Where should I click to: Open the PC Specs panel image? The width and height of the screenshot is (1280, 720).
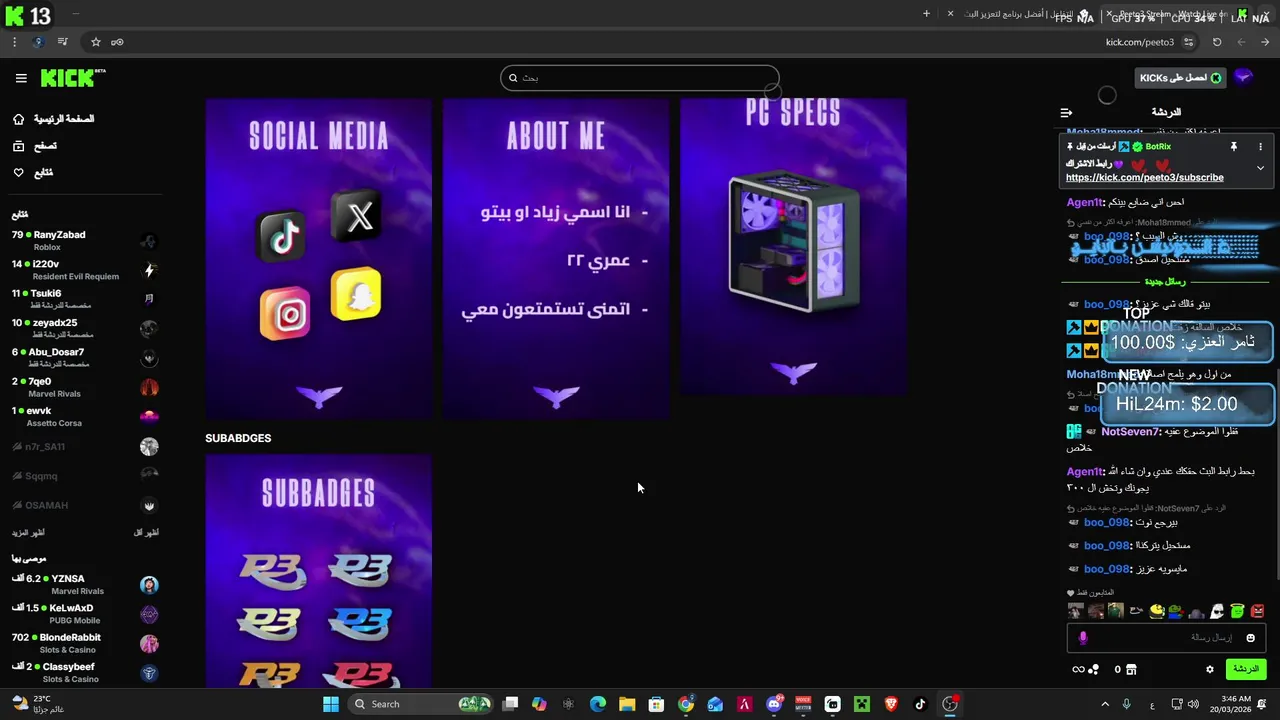coord(794,246)
